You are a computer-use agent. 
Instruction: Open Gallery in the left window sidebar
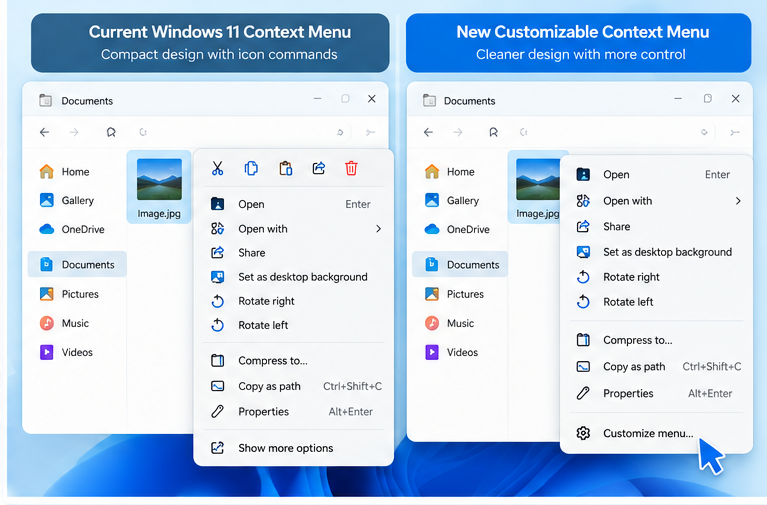coord(76,200)
